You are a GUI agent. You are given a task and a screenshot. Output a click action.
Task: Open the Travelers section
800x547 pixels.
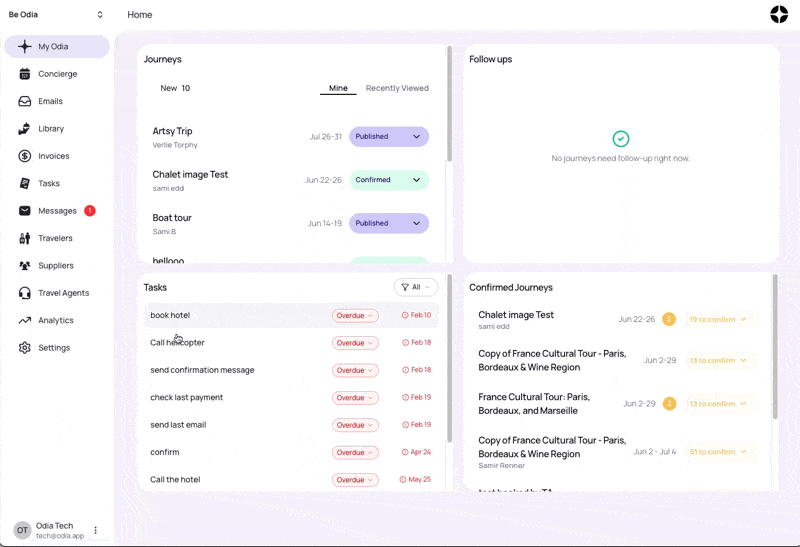click(57, 238)
